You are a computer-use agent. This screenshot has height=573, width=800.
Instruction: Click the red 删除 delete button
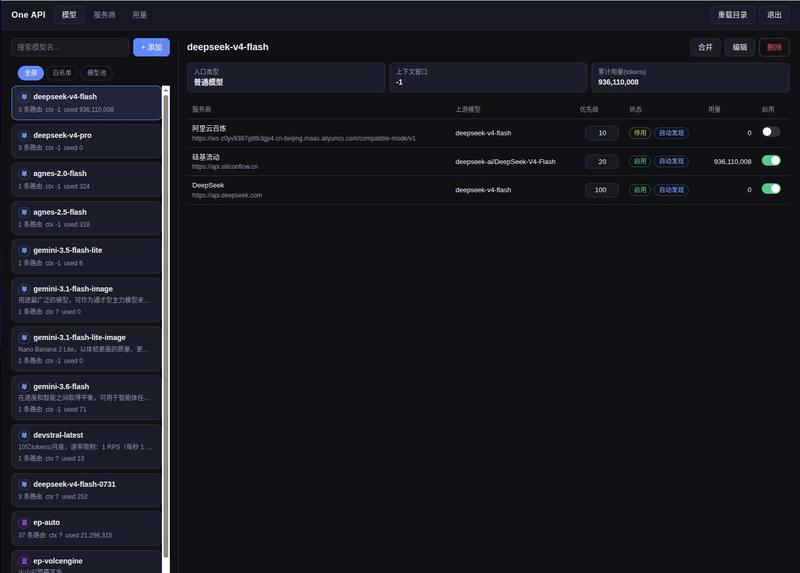pos(774,47)
